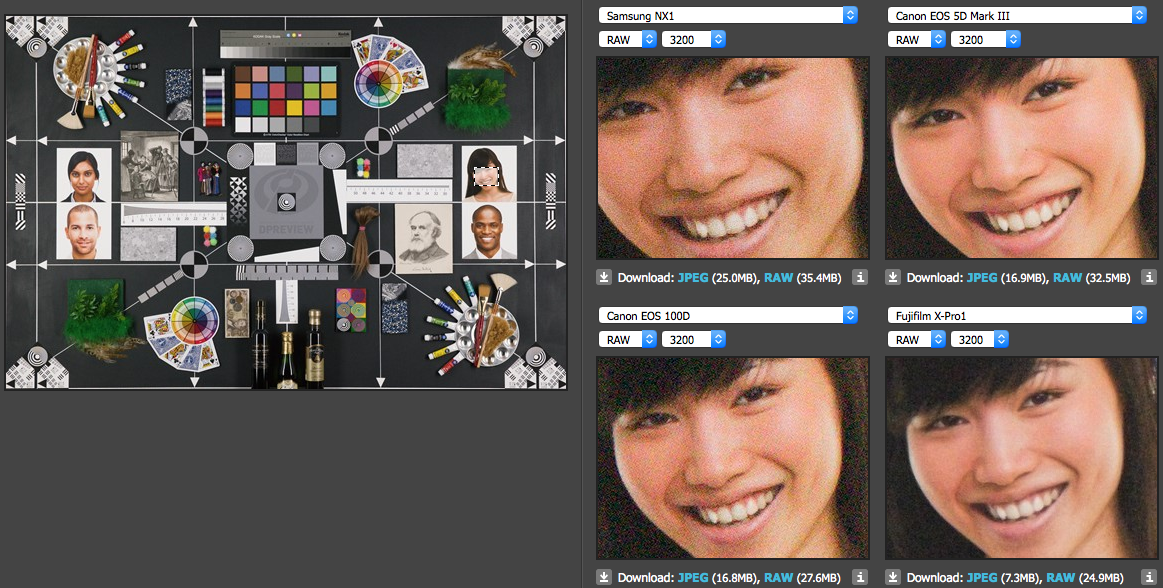Open the Fujifilm X-Pro1 camera dropdown

tap(1017, 316)
